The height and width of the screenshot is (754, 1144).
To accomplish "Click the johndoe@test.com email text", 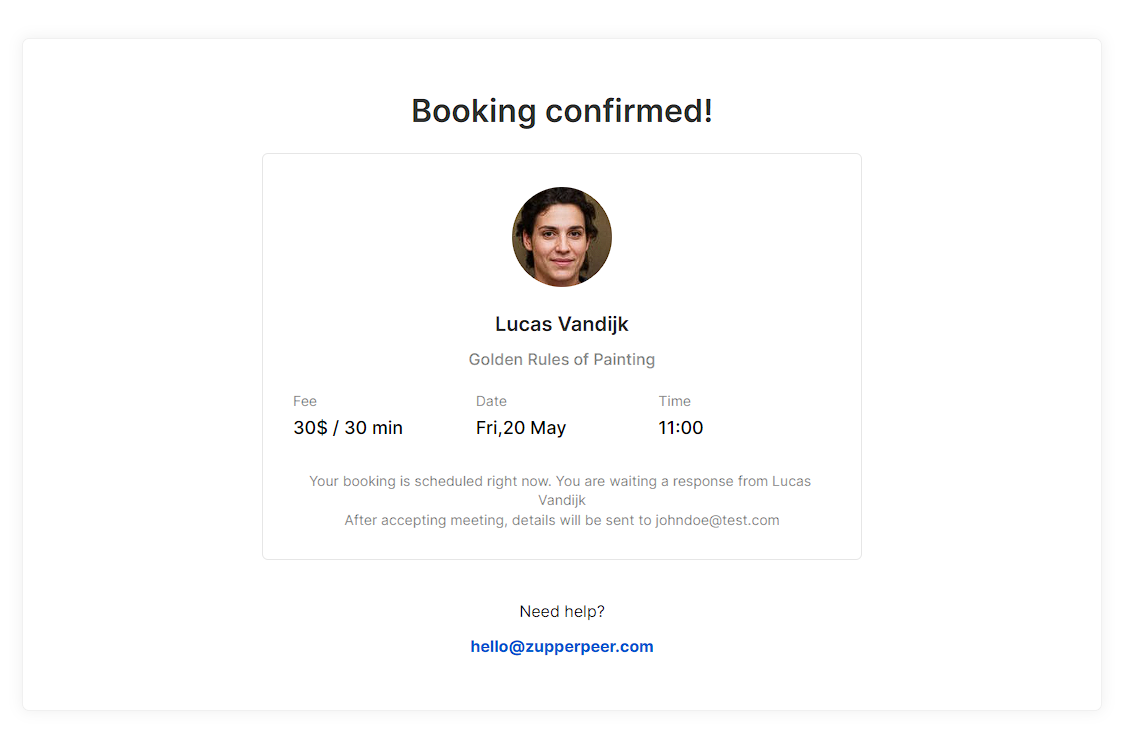I will click(716, 520).
